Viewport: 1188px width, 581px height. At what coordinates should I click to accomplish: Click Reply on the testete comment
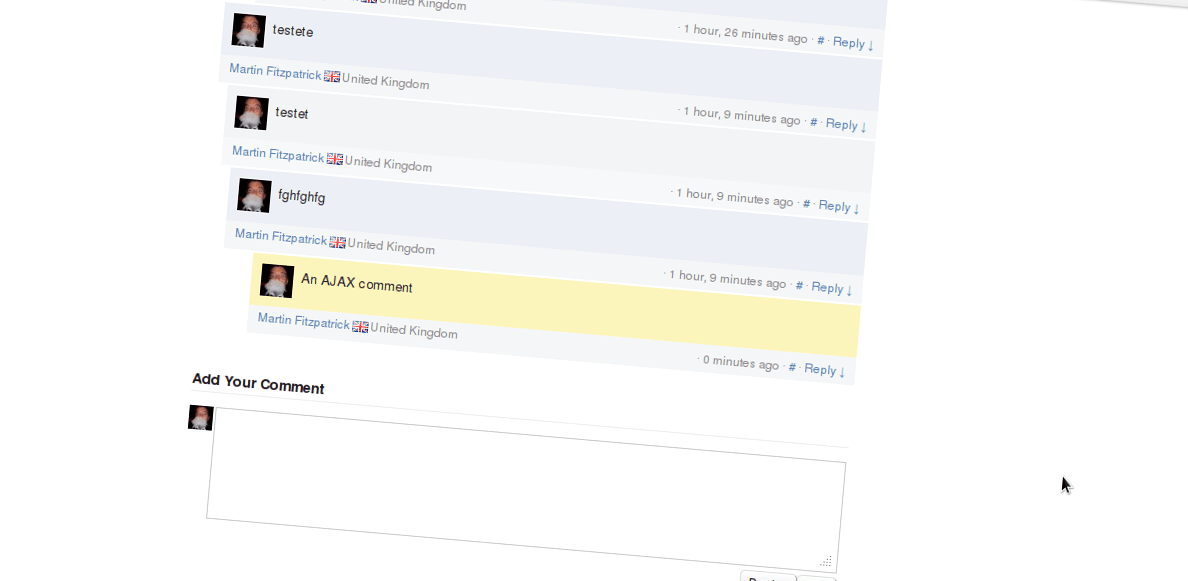click(848, 43)
